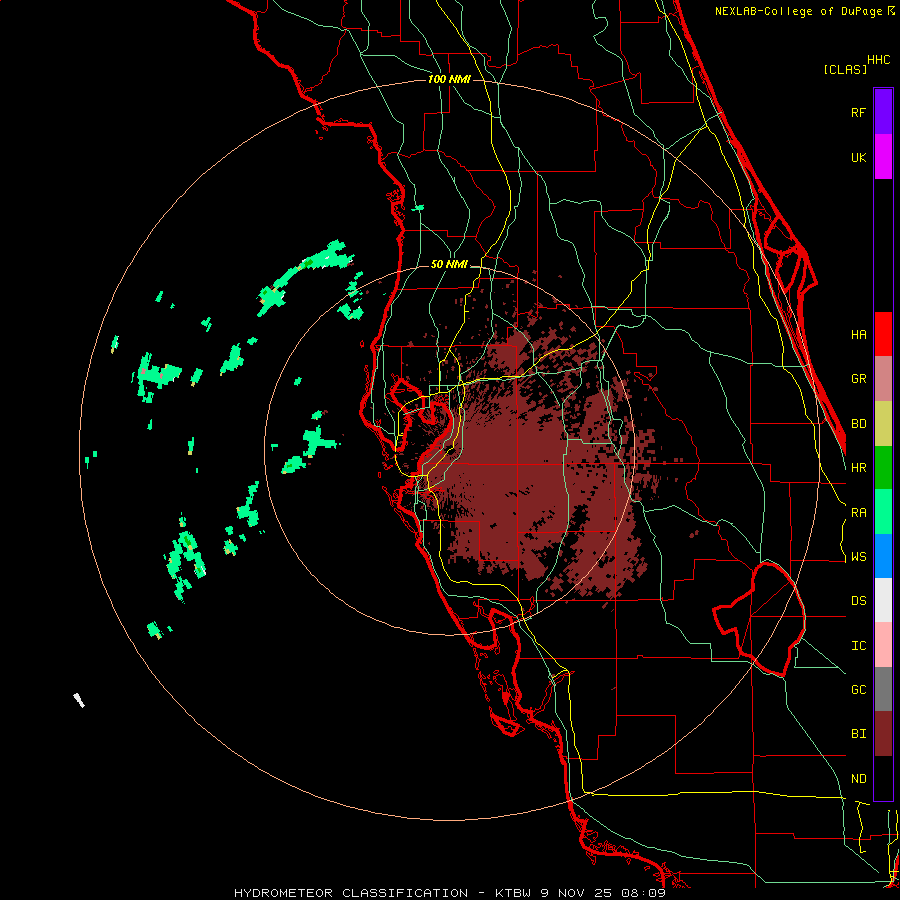Click the BI brown legend swatch

pyautogui.click(x=883, y=734)
